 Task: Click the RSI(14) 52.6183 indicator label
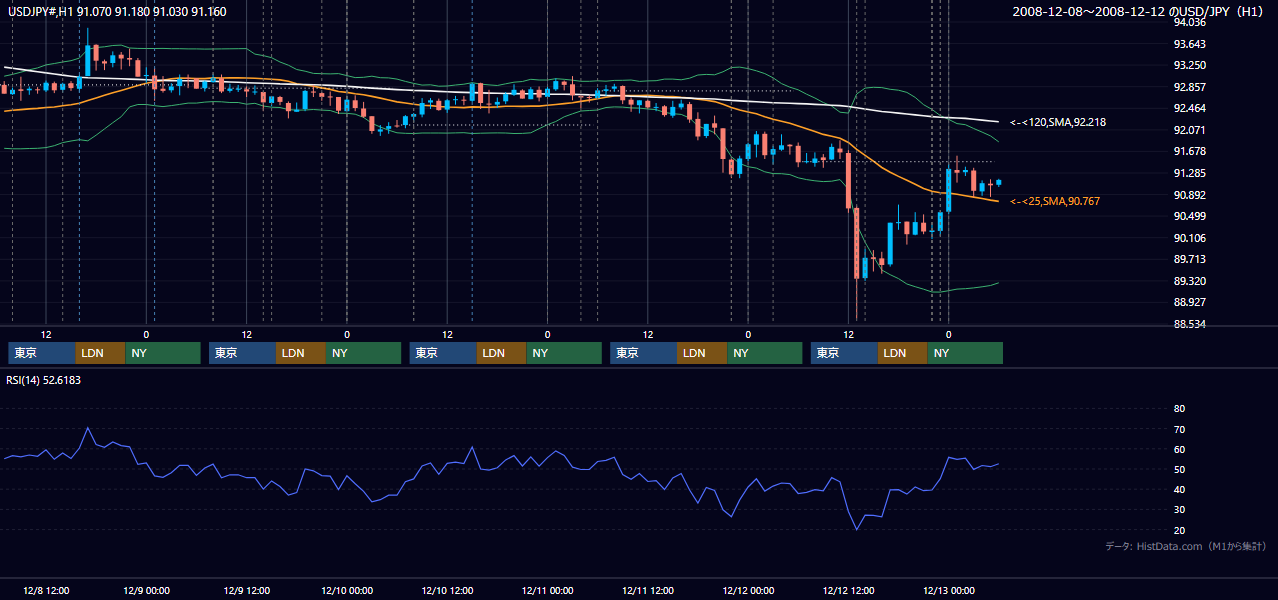(43, 380)
